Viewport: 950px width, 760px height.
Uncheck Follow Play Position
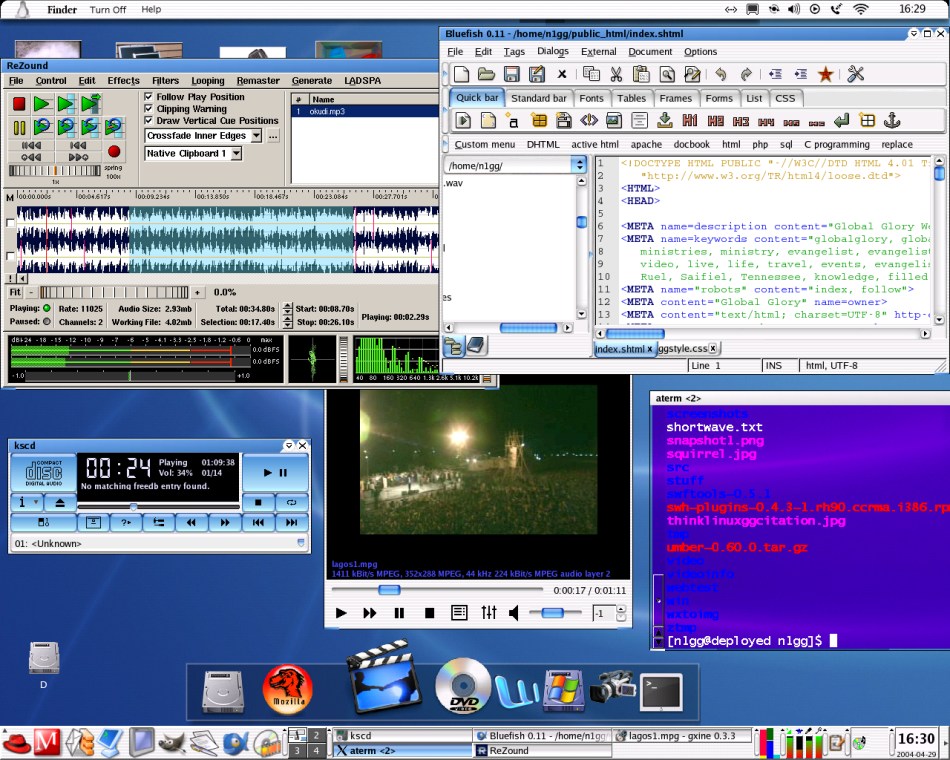149,97
